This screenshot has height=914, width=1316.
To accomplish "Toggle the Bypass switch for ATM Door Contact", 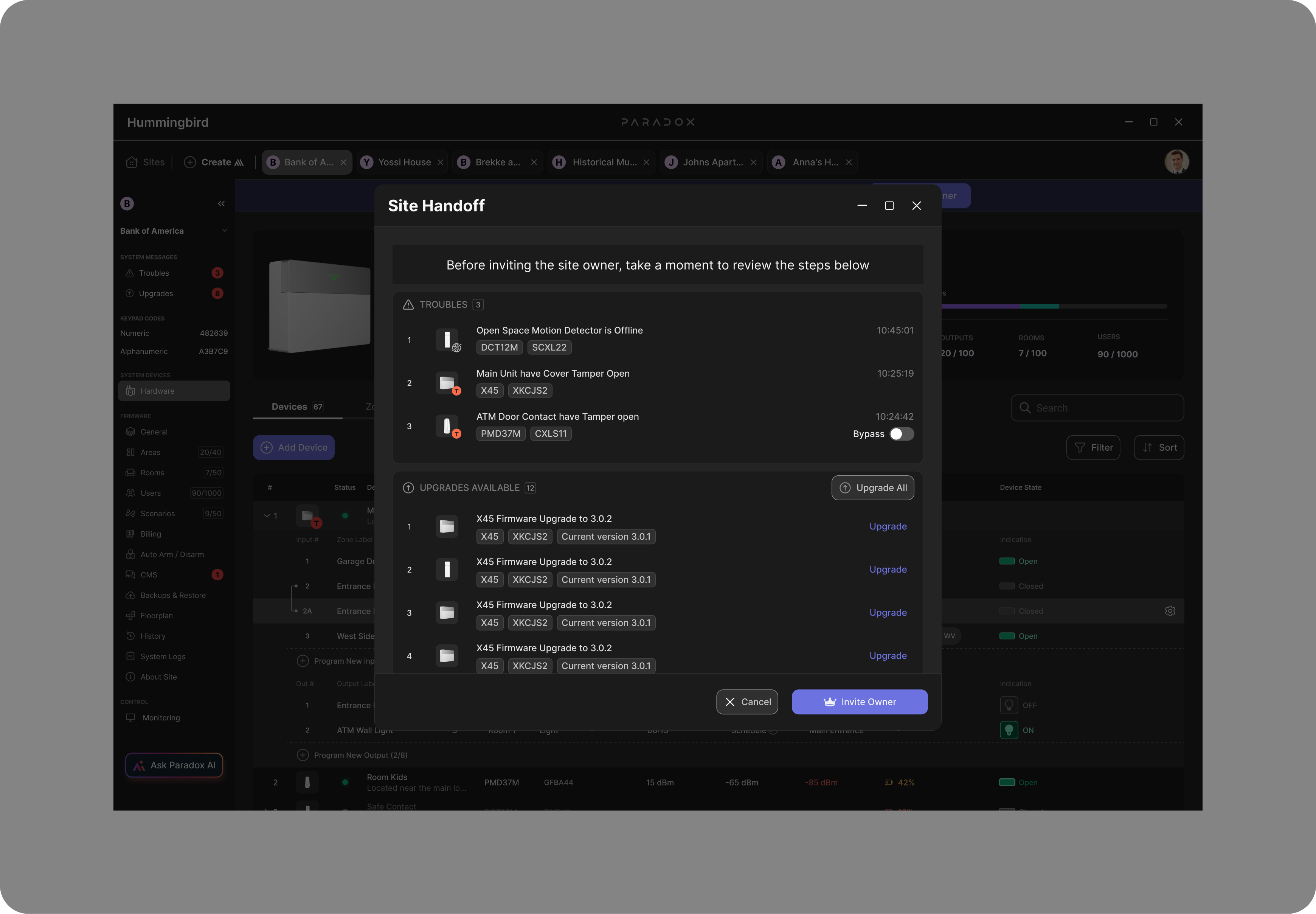I will point(902,434).
